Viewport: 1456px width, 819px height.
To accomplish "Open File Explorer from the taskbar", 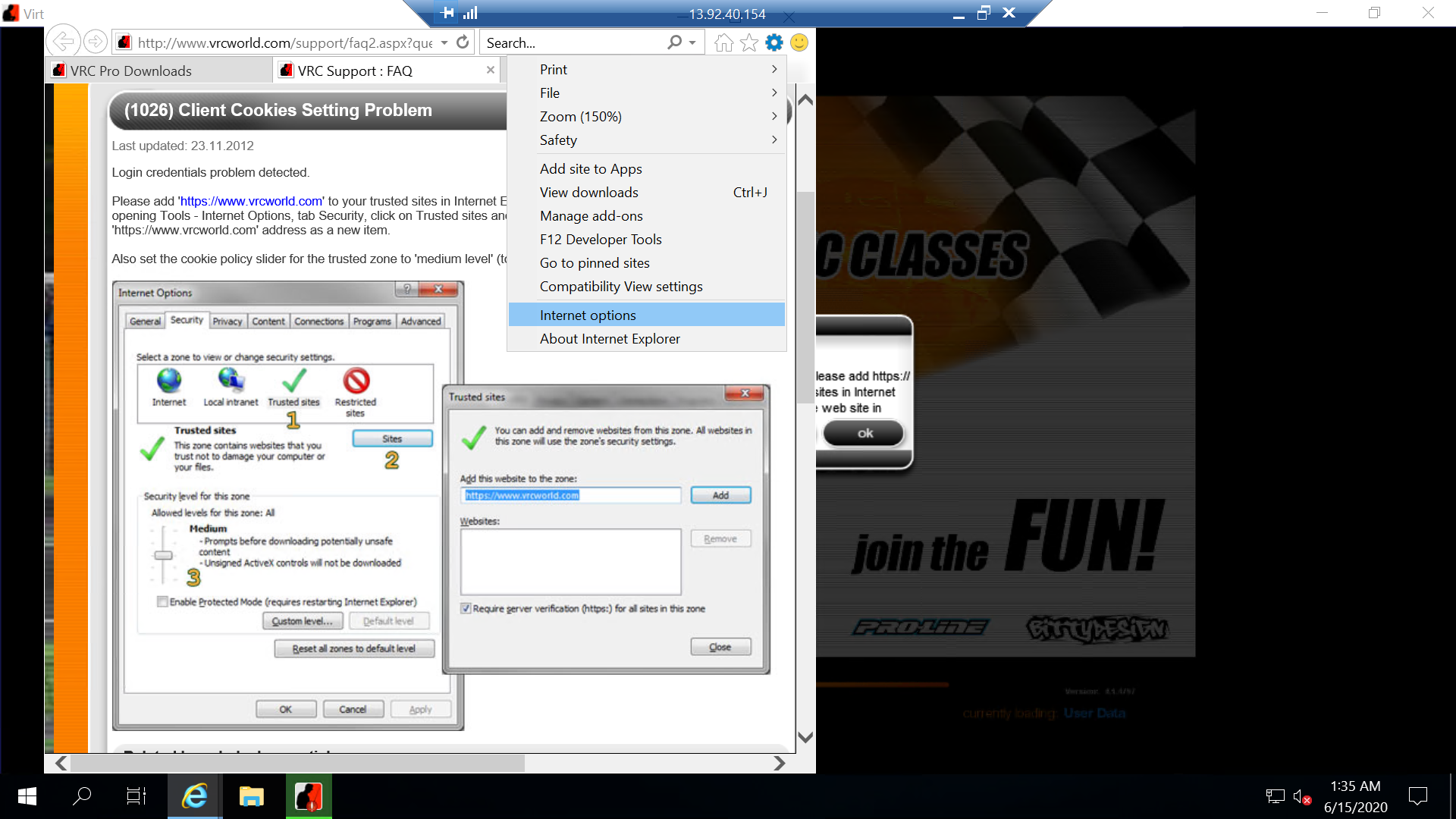I will pyautogui.click(x=252, y=796).
